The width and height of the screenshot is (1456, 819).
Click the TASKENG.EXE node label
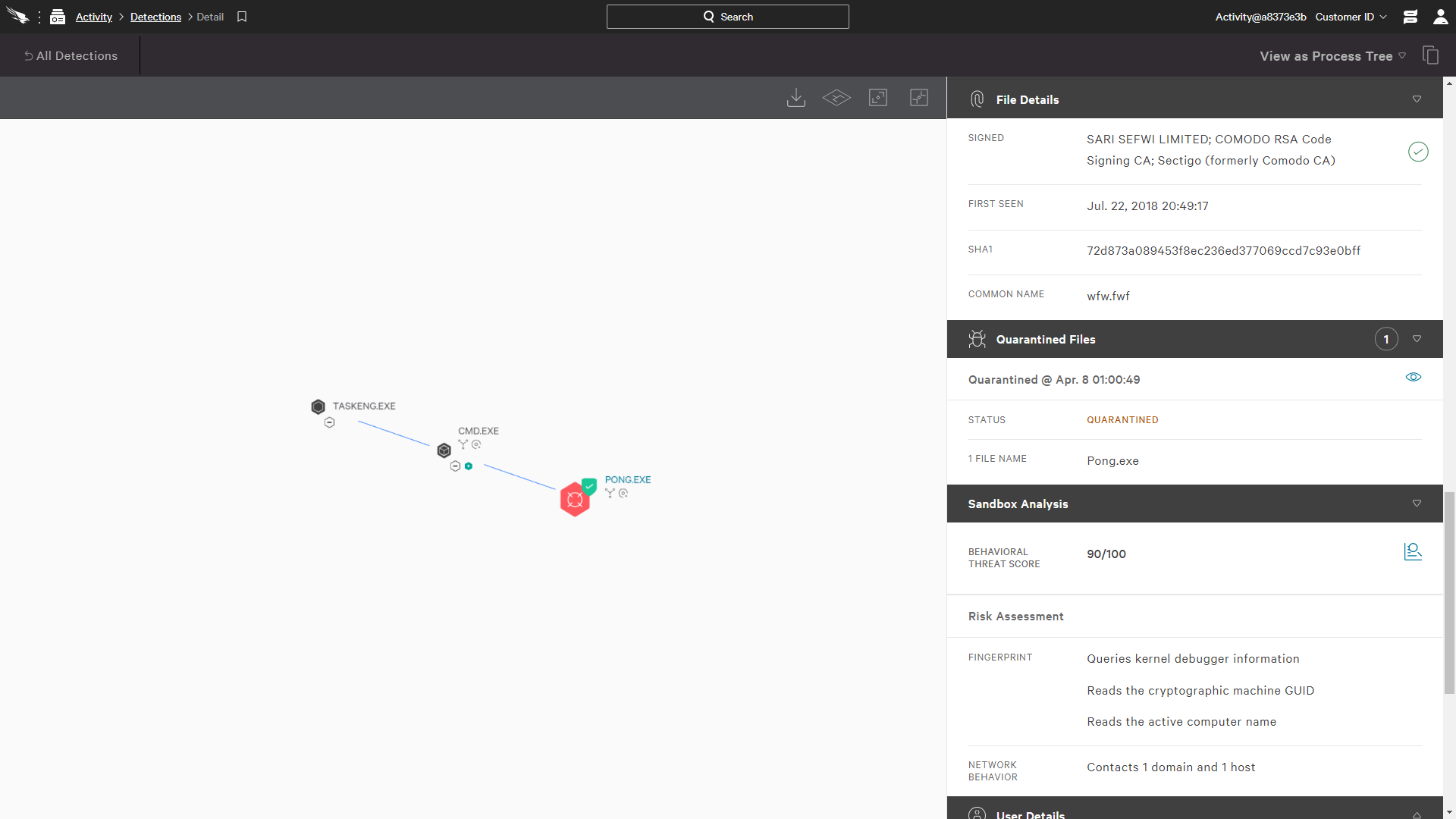point(364,406)
